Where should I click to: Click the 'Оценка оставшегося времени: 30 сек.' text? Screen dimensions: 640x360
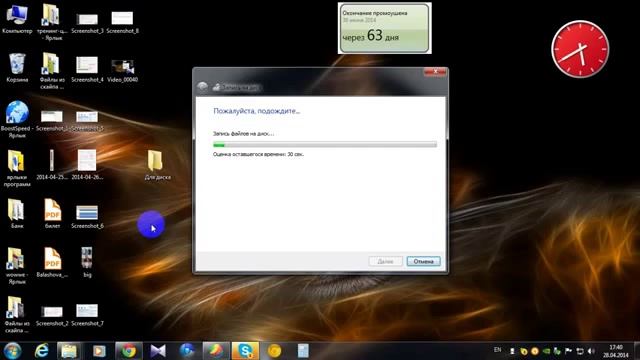[x=258, y=154]
